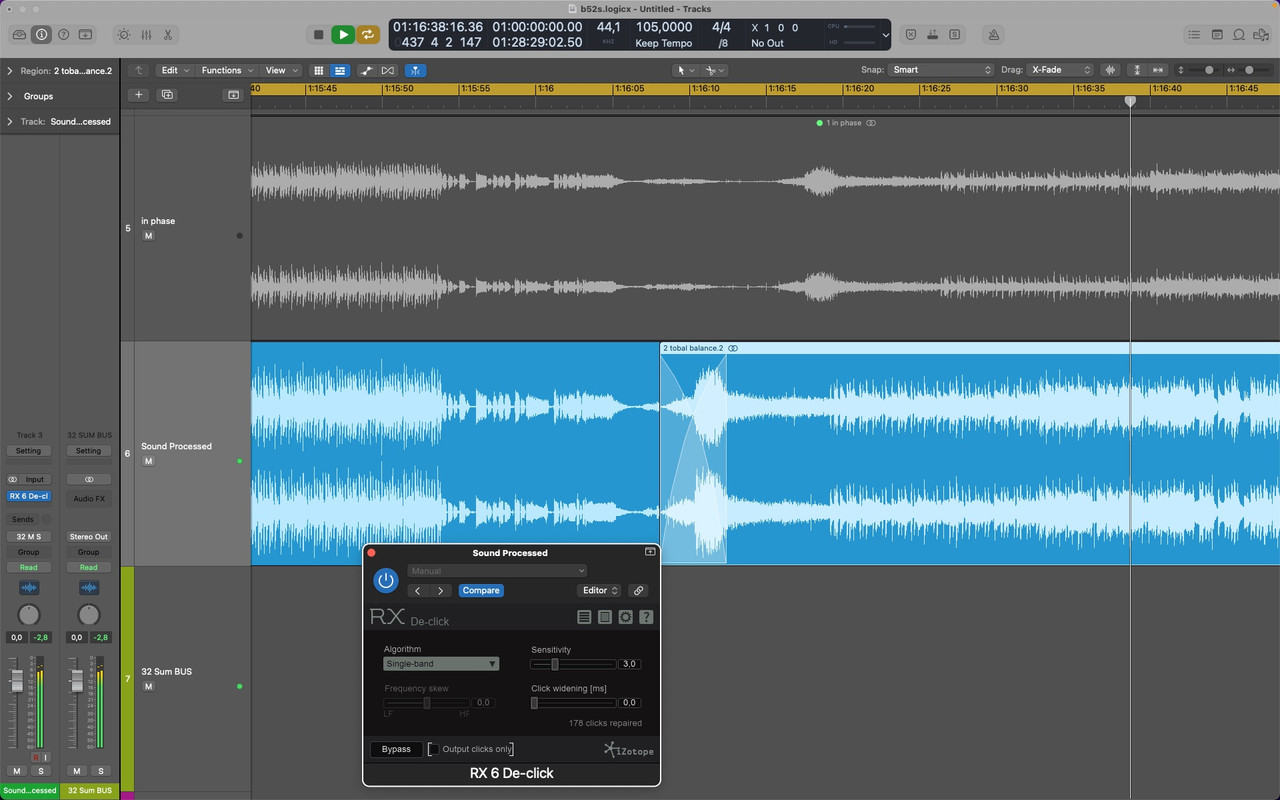
Task: Toggle Show Automation icon
Action: (367, 70)
